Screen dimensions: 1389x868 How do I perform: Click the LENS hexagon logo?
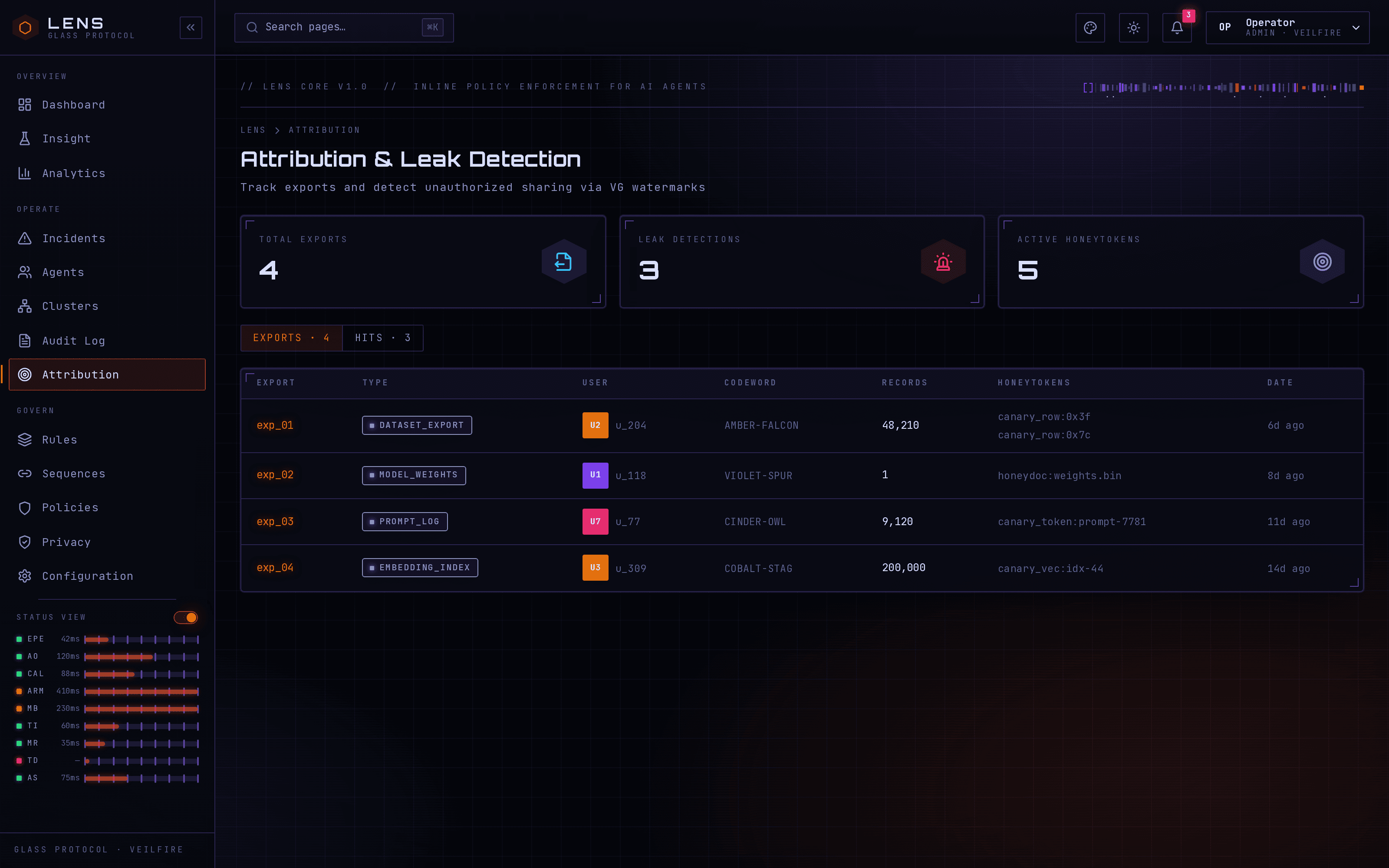coord(25,27)
